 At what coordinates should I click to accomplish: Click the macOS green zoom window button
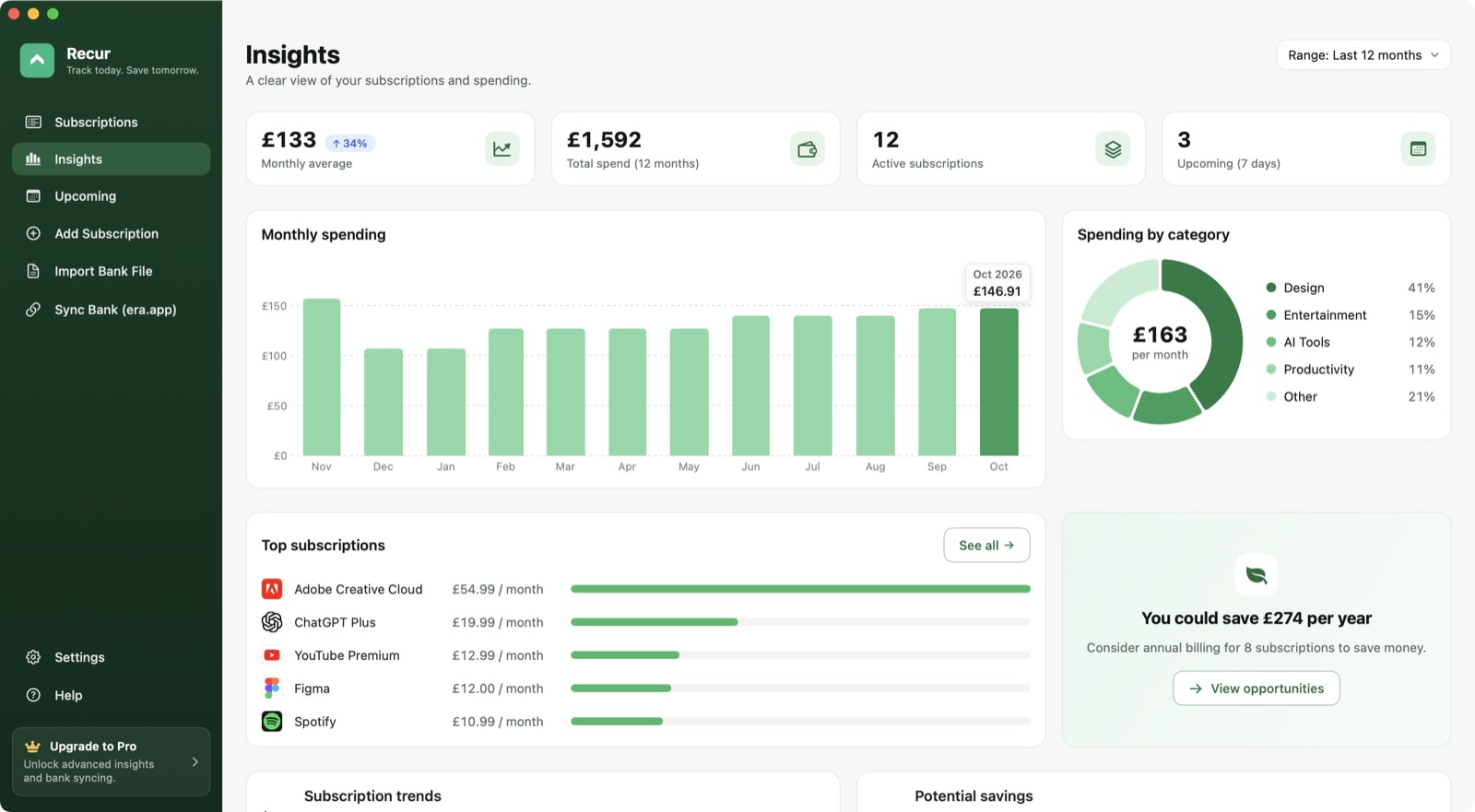pos(53,14)
